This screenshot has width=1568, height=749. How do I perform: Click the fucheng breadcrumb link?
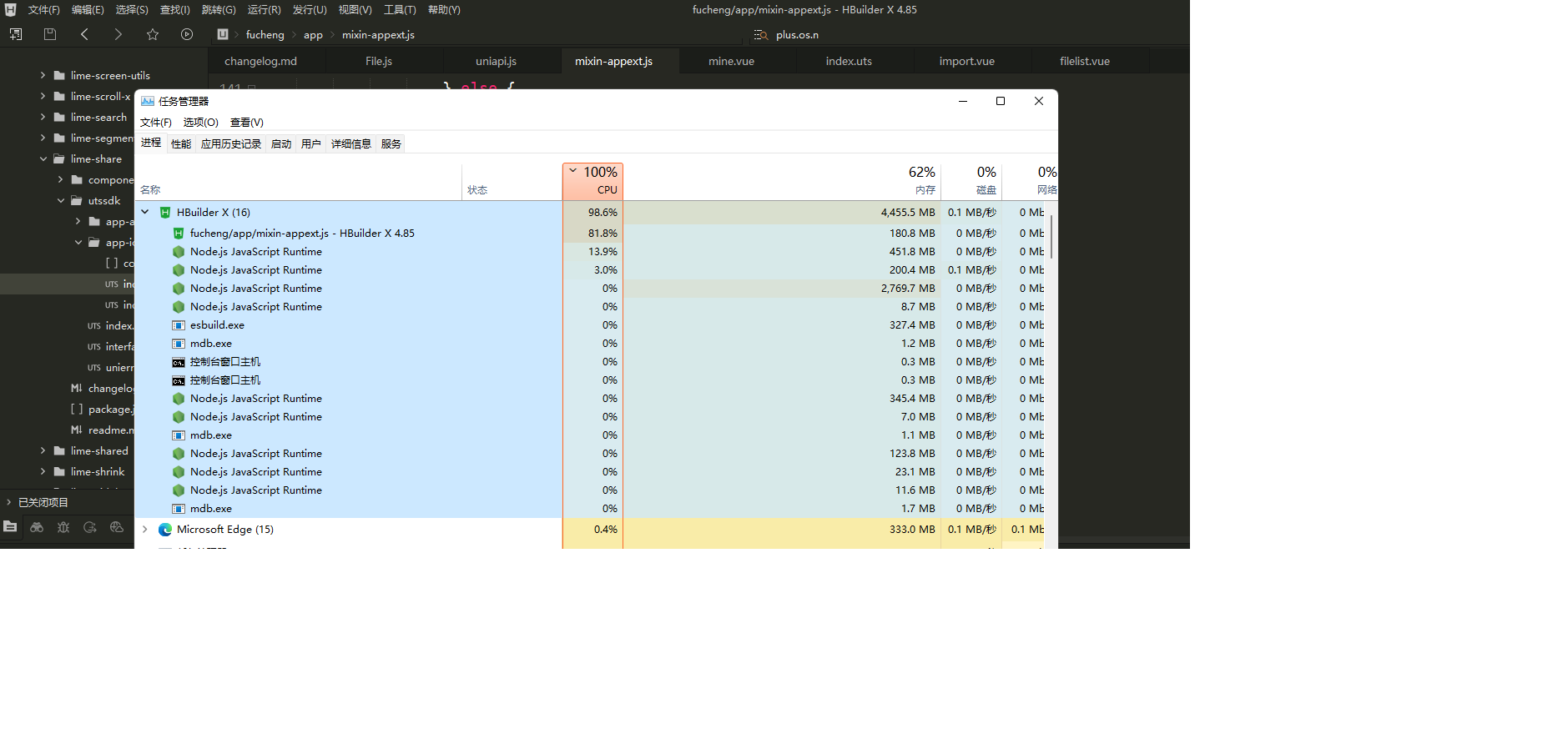[x=265, y=34]
